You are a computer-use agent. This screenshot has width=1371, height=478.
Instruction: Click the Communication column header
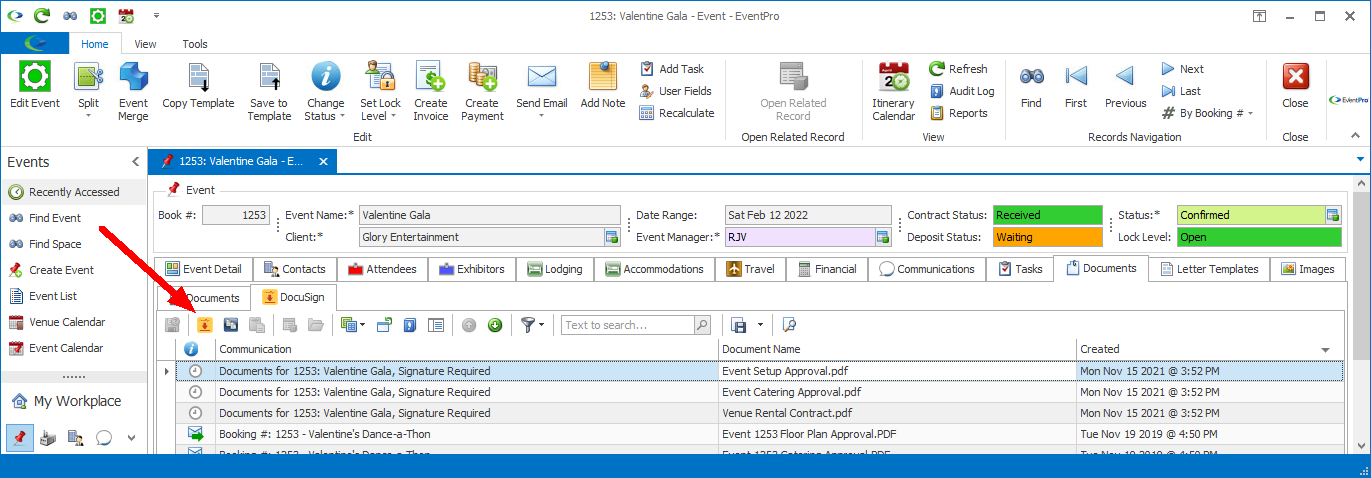click(x=466, y=349)
